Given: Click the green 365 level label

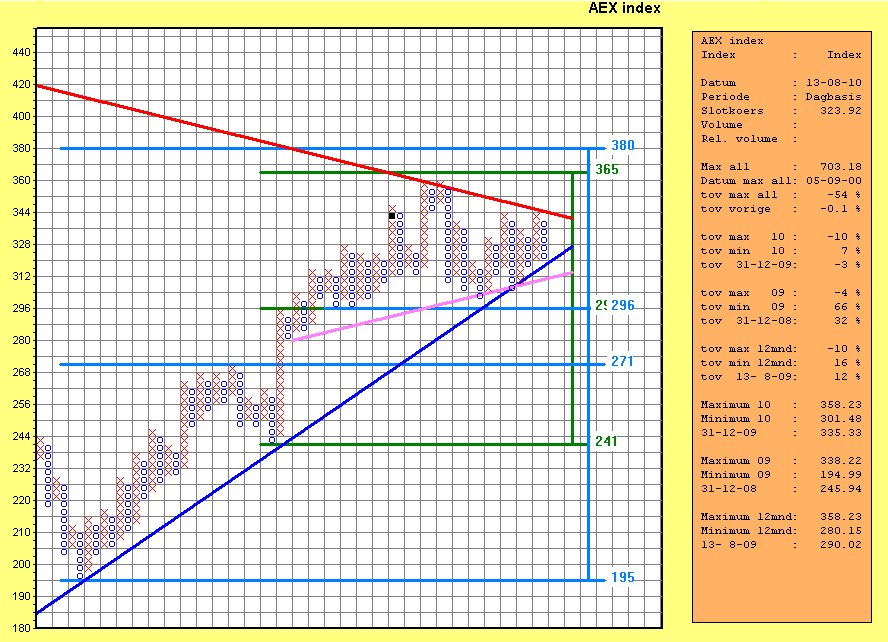Looking at the screenshot, I should tap(606, 169).
